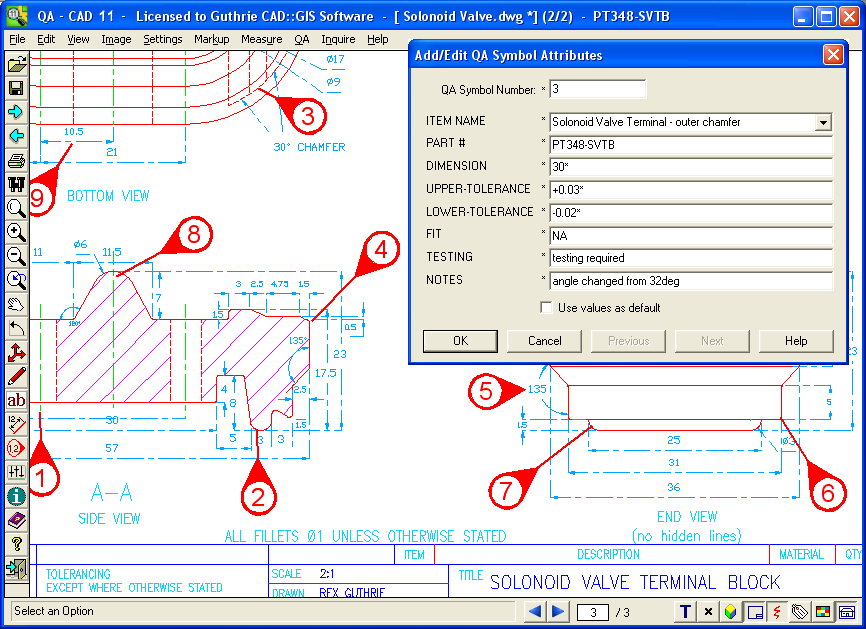Select the plain magnifier zoom window tool
Image resolution: width=866 pixels, height=629 pixels.
[x=17, y=208]
